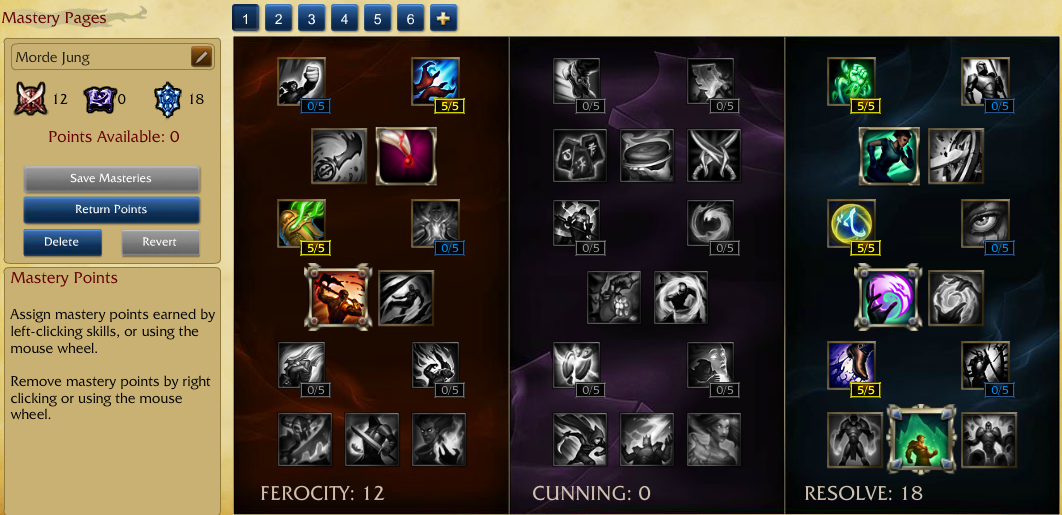
Task: Add a new mastery page with plus button
Action: point(444,18)
